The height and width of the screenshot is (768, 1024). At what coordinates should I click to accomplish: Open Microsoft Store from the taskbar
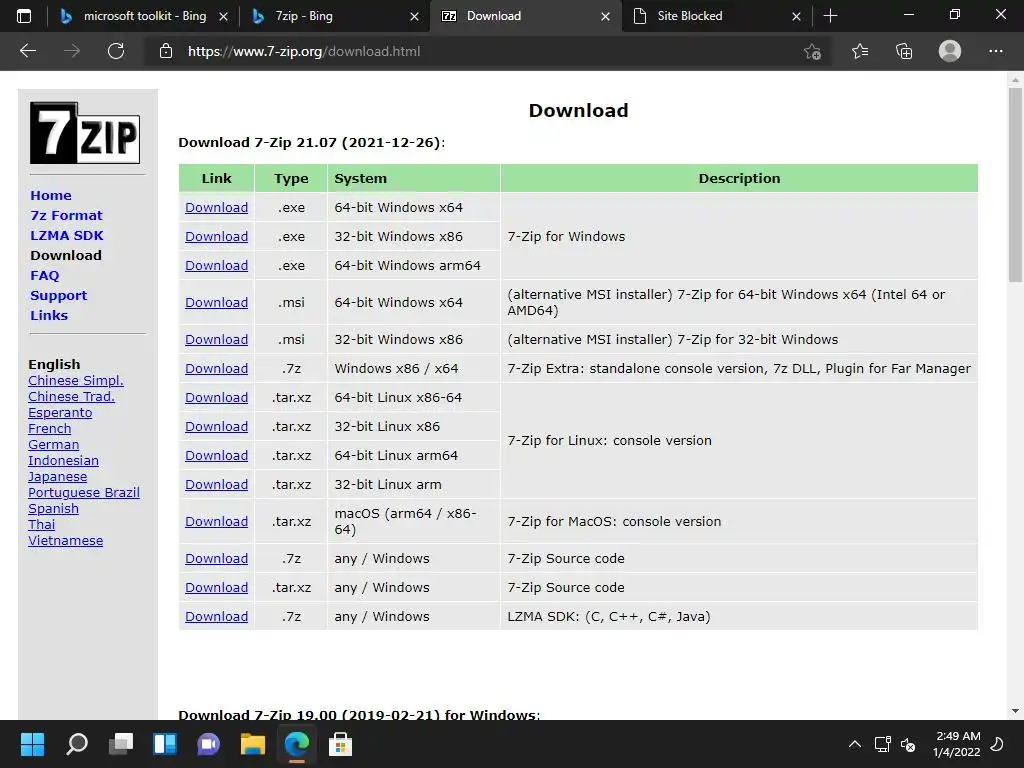click(x=340, y=744)
